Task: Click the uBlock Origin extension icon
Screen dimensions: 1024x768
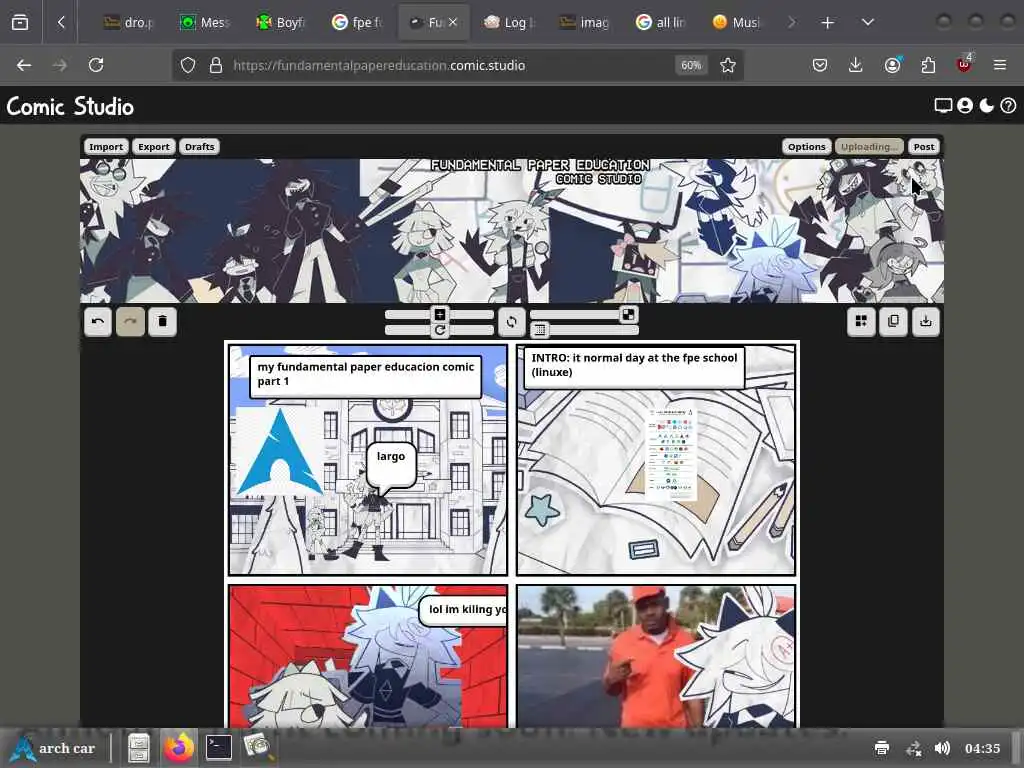Action: [x=964, y=64]
